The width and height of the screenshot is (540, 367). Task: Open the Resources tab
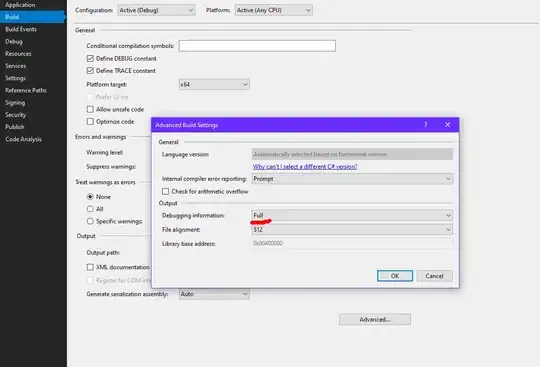tap(18, 54)
